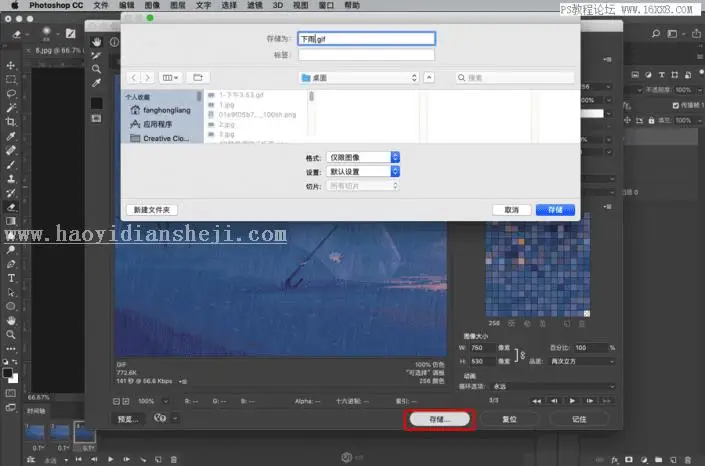This screenshot has height=466, width=705.
Task: Click the 预览... preview button
Action: pyautogui.click(x=128, y=419)
